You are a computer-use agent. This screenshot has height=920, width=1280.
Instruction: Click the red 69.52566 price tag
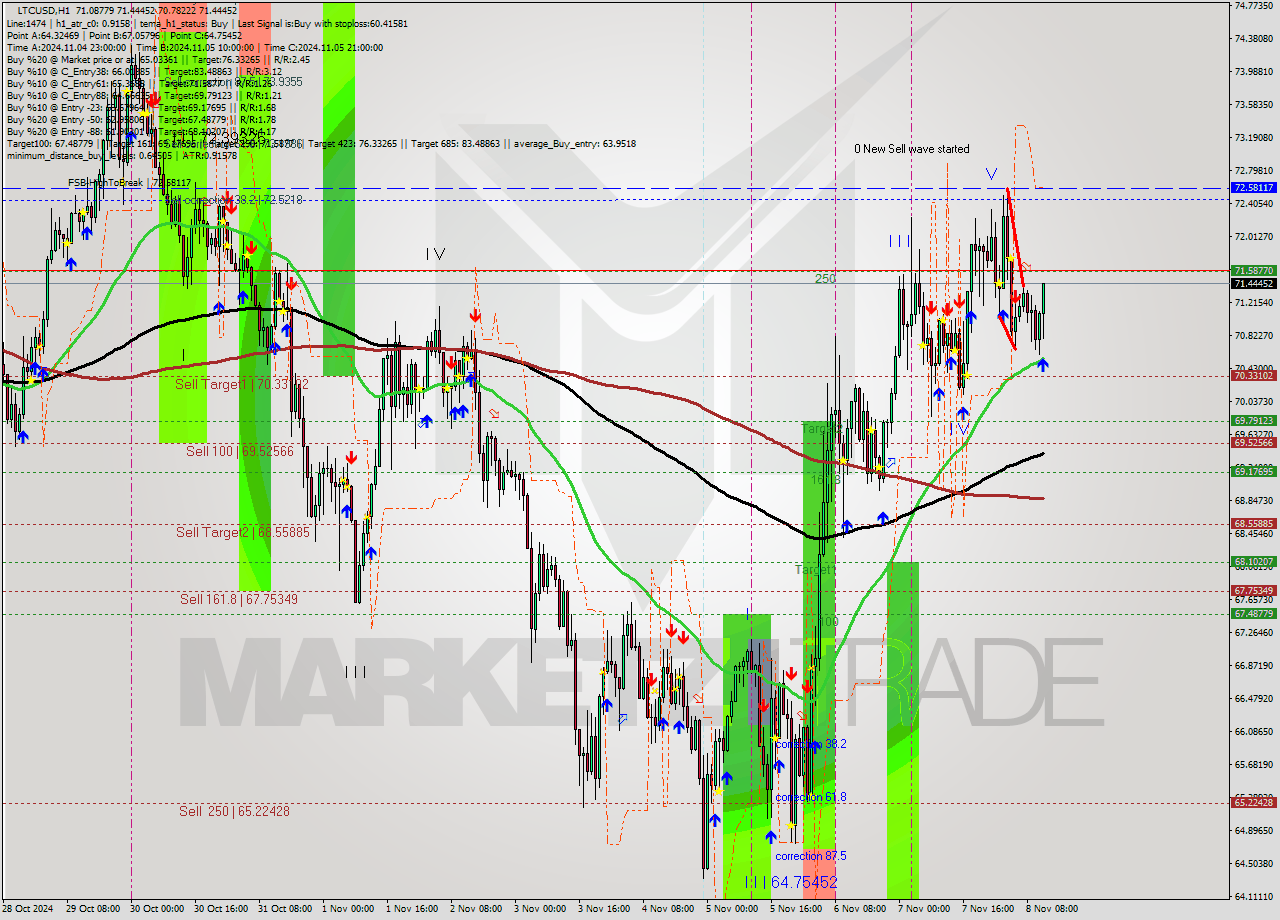click(x=1254, y=442)
